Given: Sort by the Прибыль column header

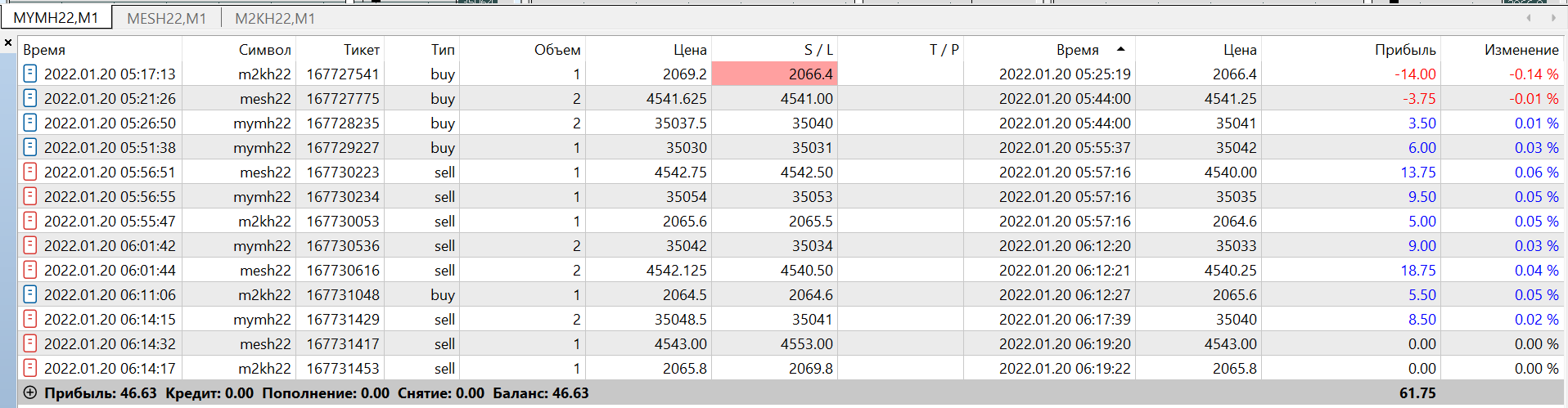Looking at the screenshot, I should [x=1404, y=50].
